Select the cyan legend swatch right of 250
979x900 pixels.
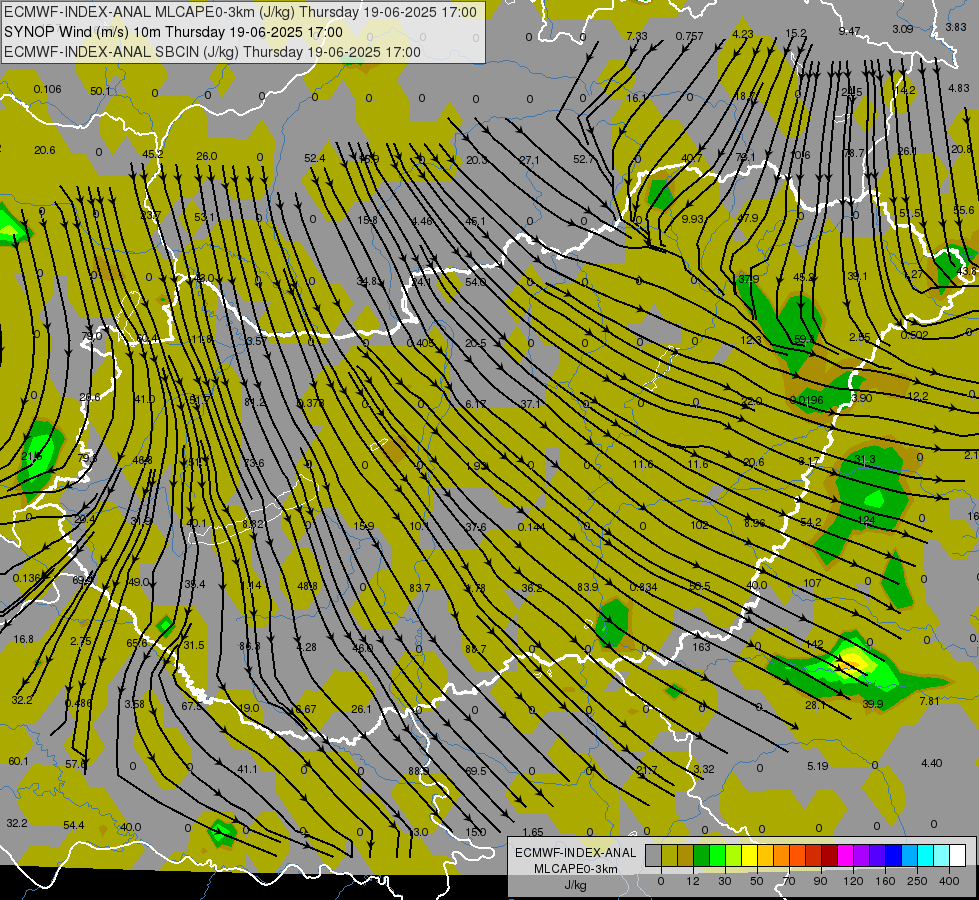(x=925, y=855)
